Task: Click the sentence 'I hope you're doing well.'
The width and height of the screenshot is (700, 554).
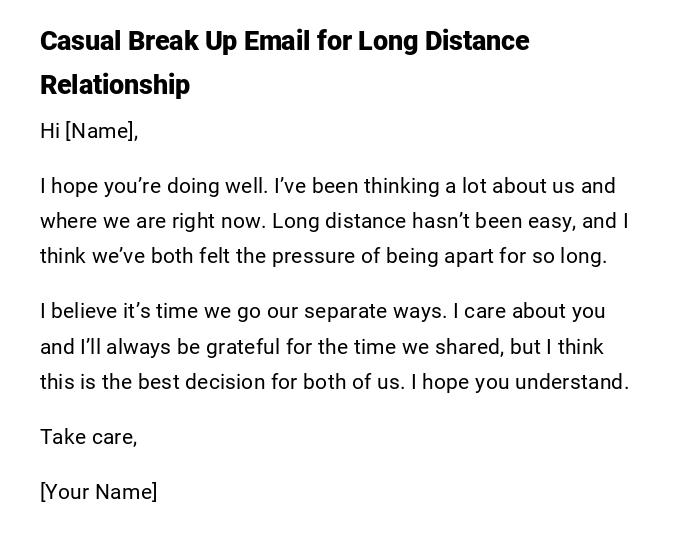Action: point(153,186)
